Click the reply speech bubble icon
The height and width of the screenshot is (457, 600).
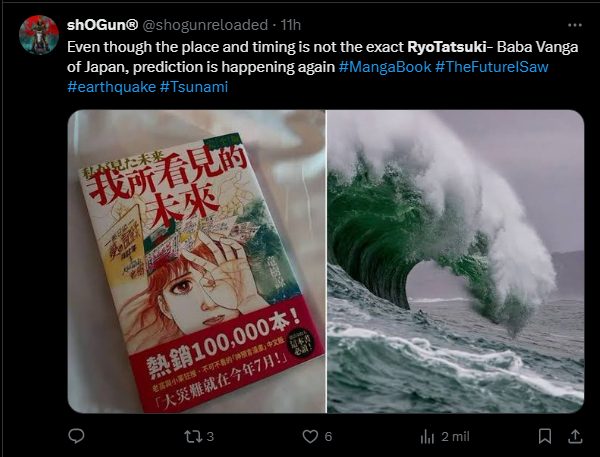pos(76,436)
